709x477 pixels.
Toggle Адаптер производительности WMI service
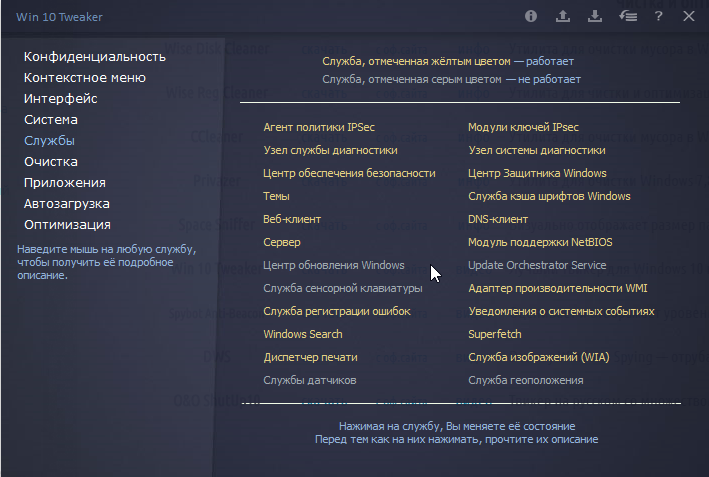tap(558, 288)
